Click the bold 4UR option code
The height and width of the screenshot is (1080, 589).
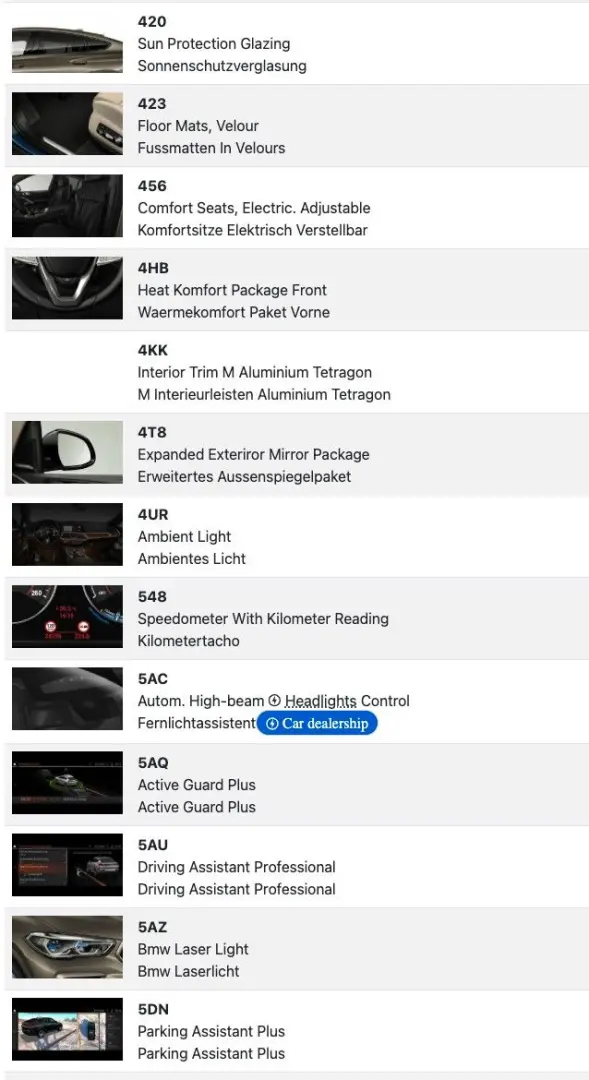click(153, 514)
